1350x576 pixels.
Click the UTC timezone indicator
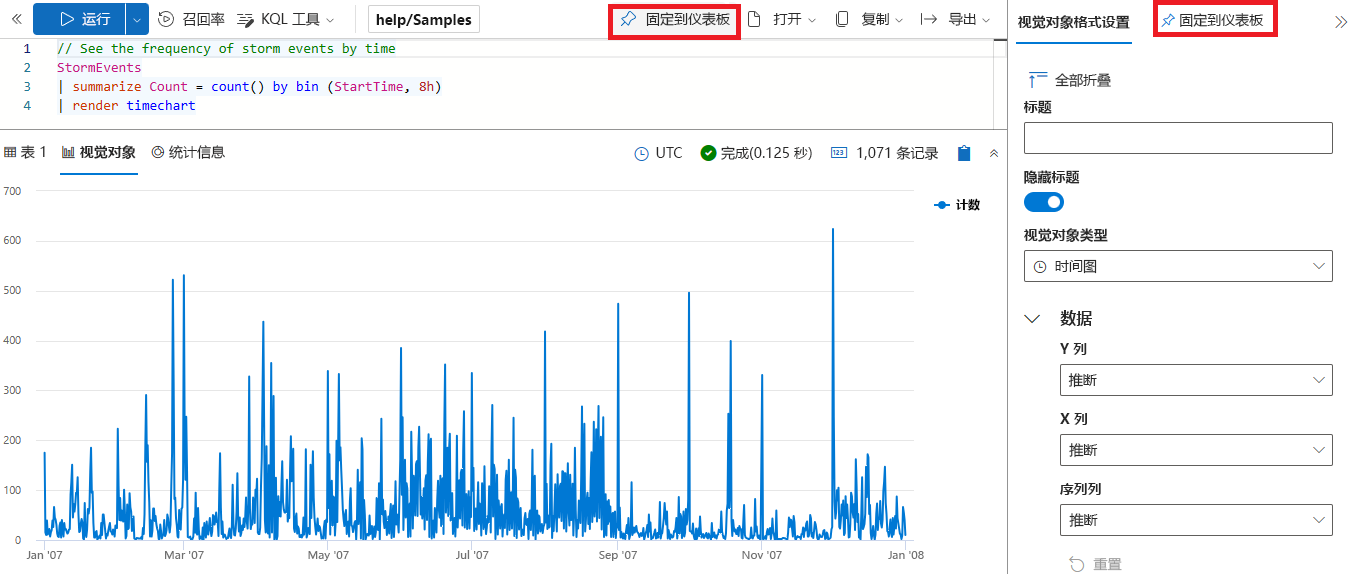[659, 153]
